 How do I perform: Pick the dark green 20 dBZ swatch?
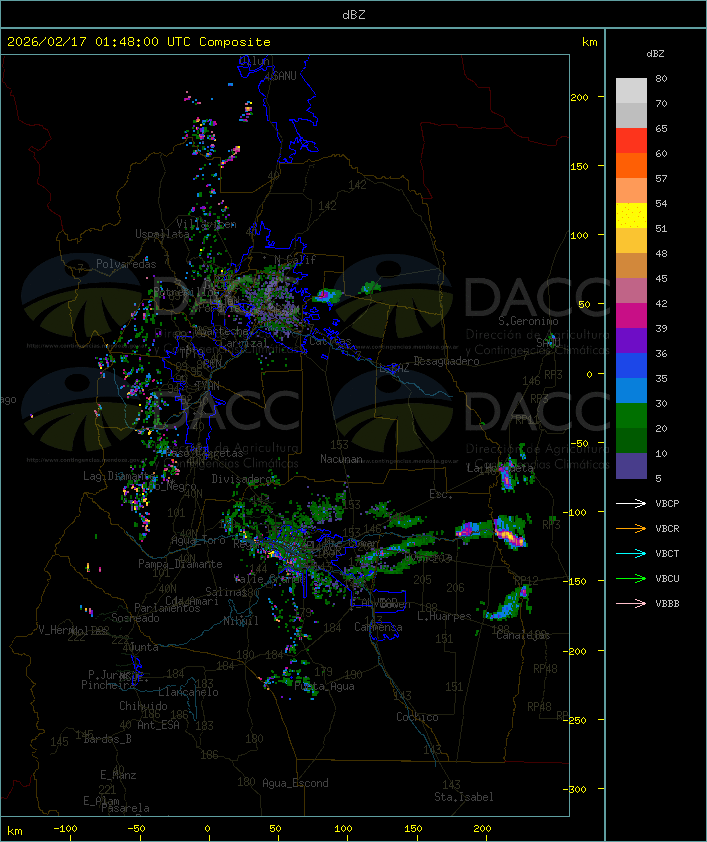click(x=631, y=440)
